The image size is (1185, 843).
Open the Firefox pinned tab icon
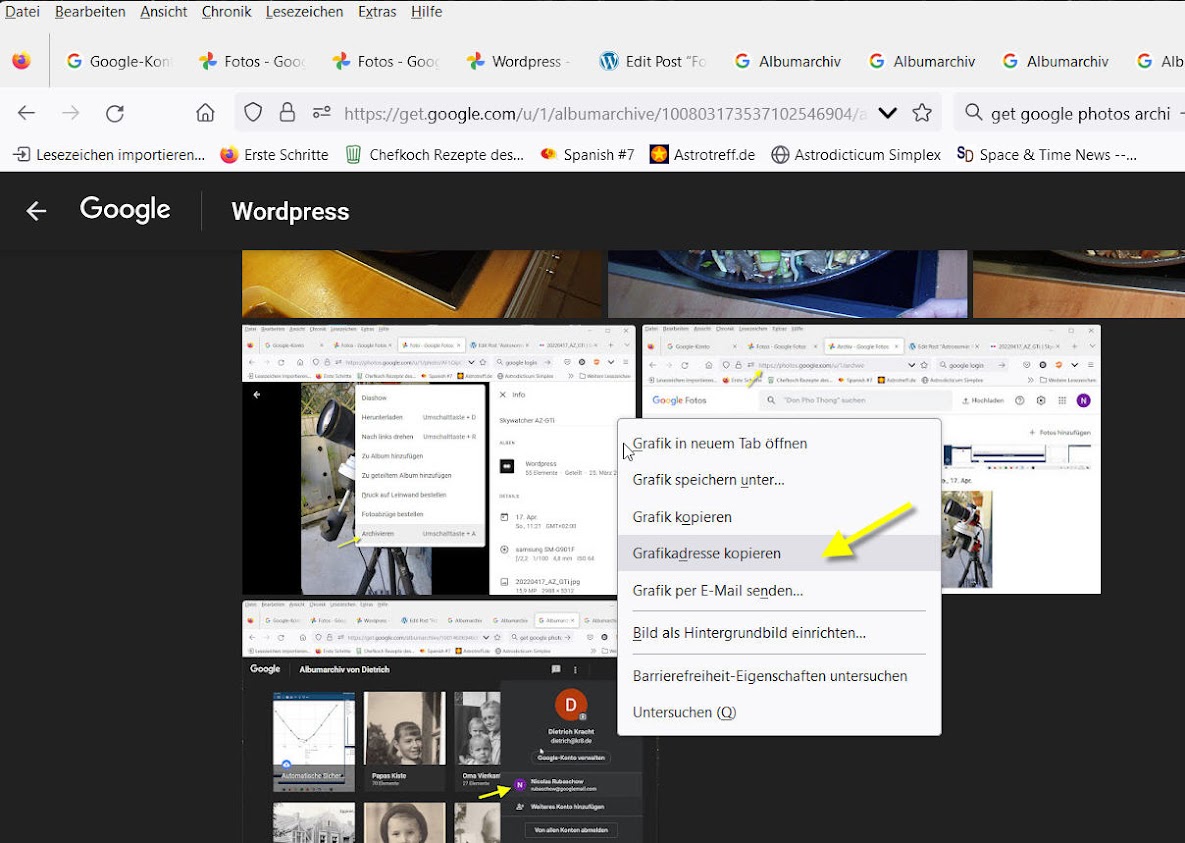coord(21,61)
